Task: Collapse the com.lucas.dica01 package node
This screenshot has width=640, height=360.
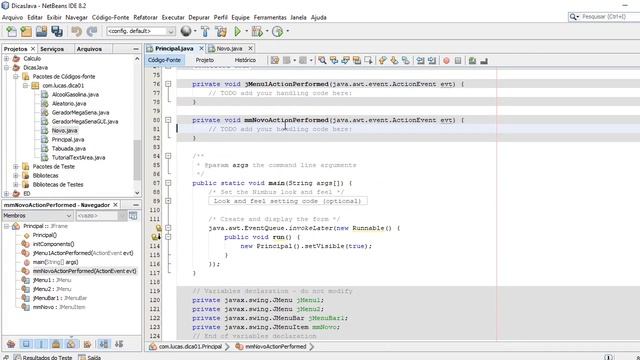Action: pyautogui.click(x=25, y=86)
